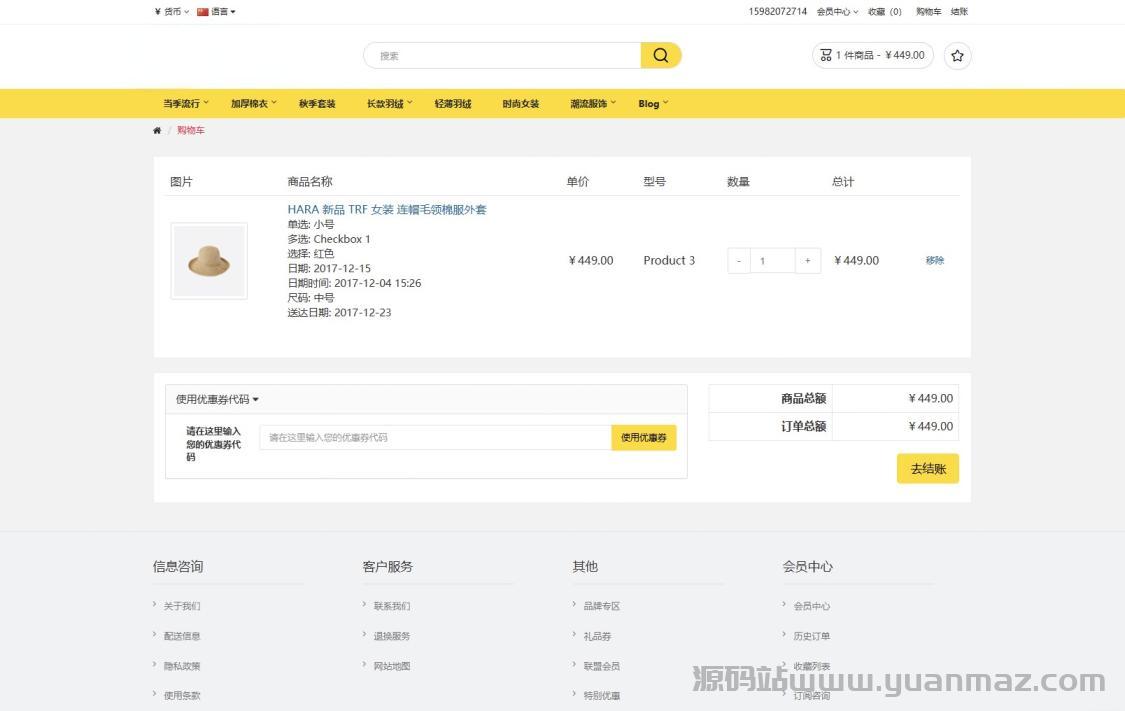Screen dimensions: 1125x711
Task: Click the yellow search magnifier button
Action: tap(660, 56)
